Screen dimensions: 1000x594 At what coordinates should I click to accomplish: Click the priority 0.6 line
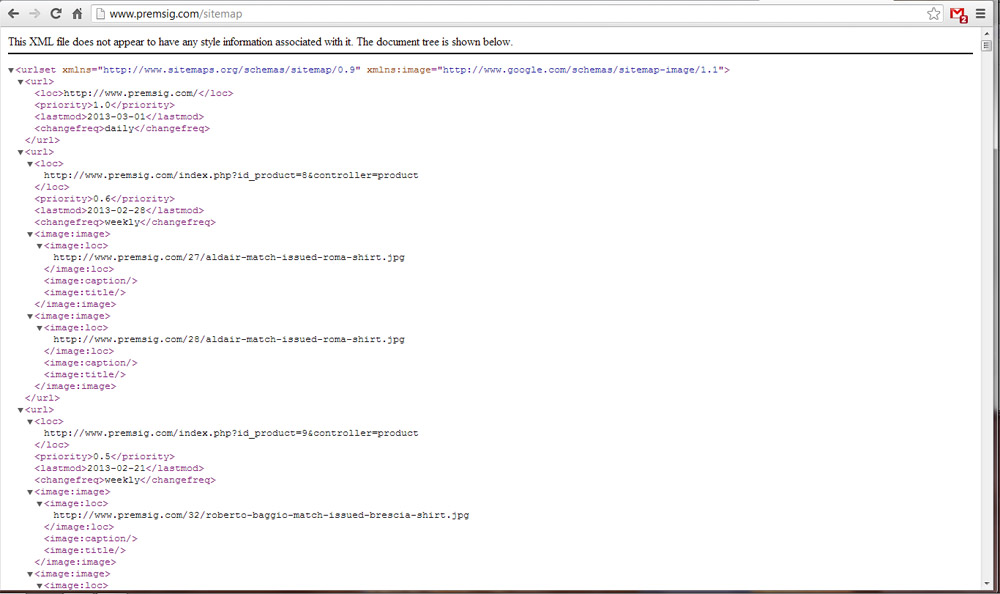[105, 199]
